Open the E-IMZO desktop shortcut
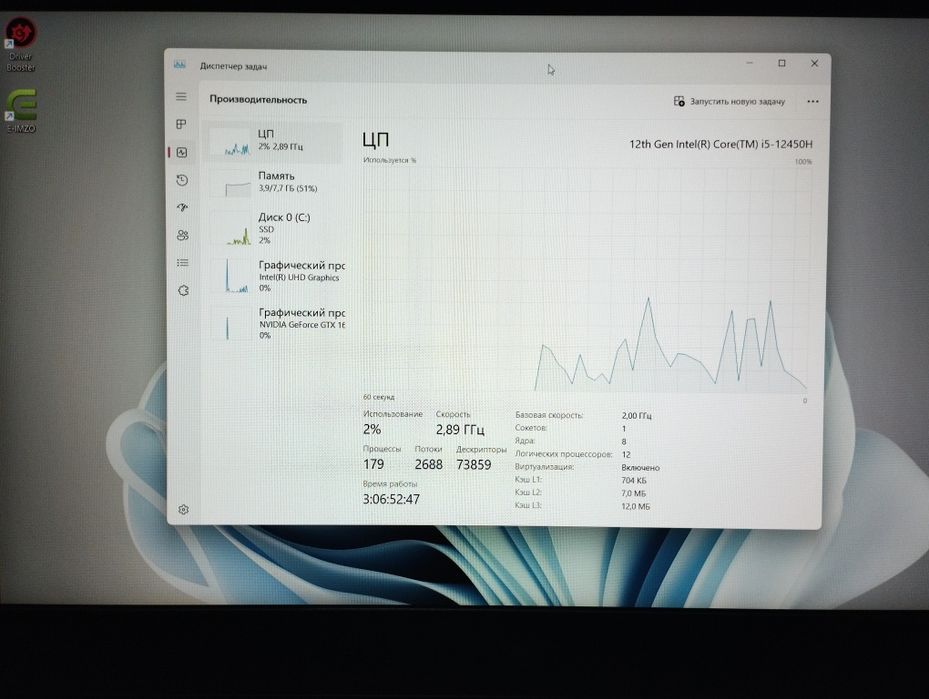Screen dimensions: 929x699 click(x=21, y=111)
